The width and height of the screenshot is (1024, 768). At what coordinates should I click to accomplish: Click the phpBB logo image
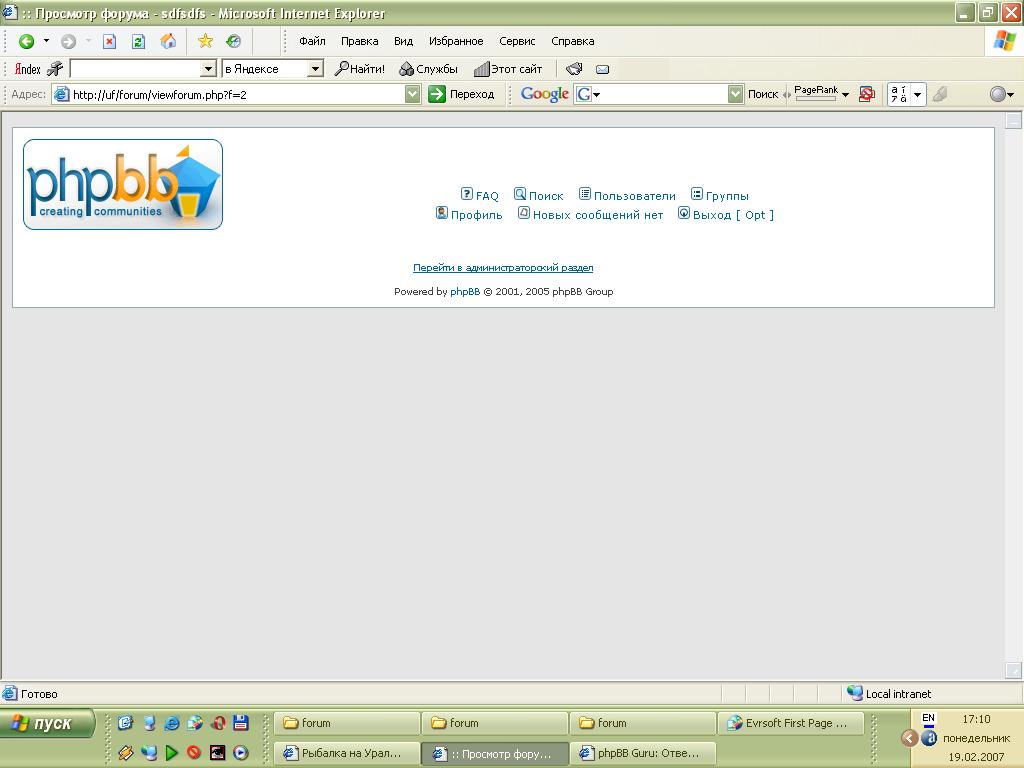(123, 185)
